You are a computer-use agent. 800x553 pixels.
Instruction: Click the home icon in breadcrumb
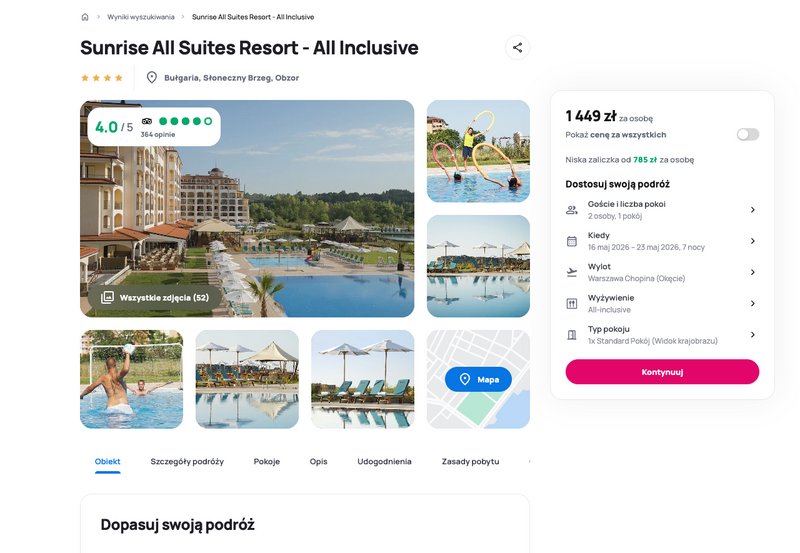coord(85,17)
